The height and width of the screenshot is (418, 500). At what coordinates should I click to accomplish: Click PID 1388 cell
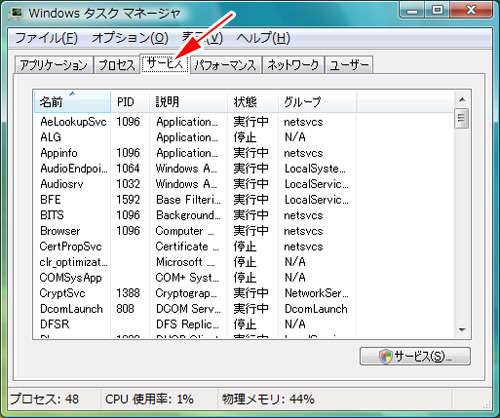128,293
